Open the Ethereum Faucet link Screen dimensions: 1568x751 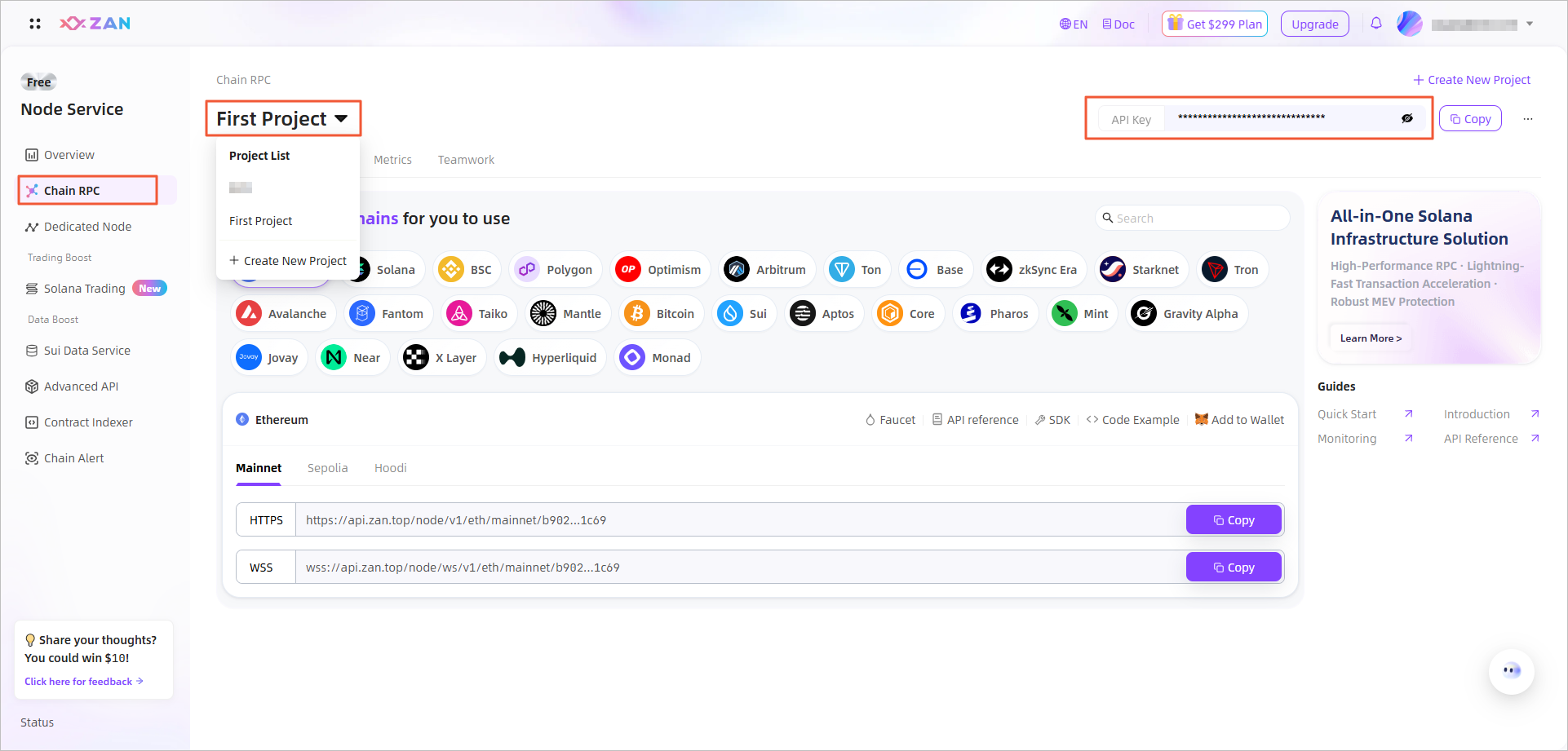[890, 420]
